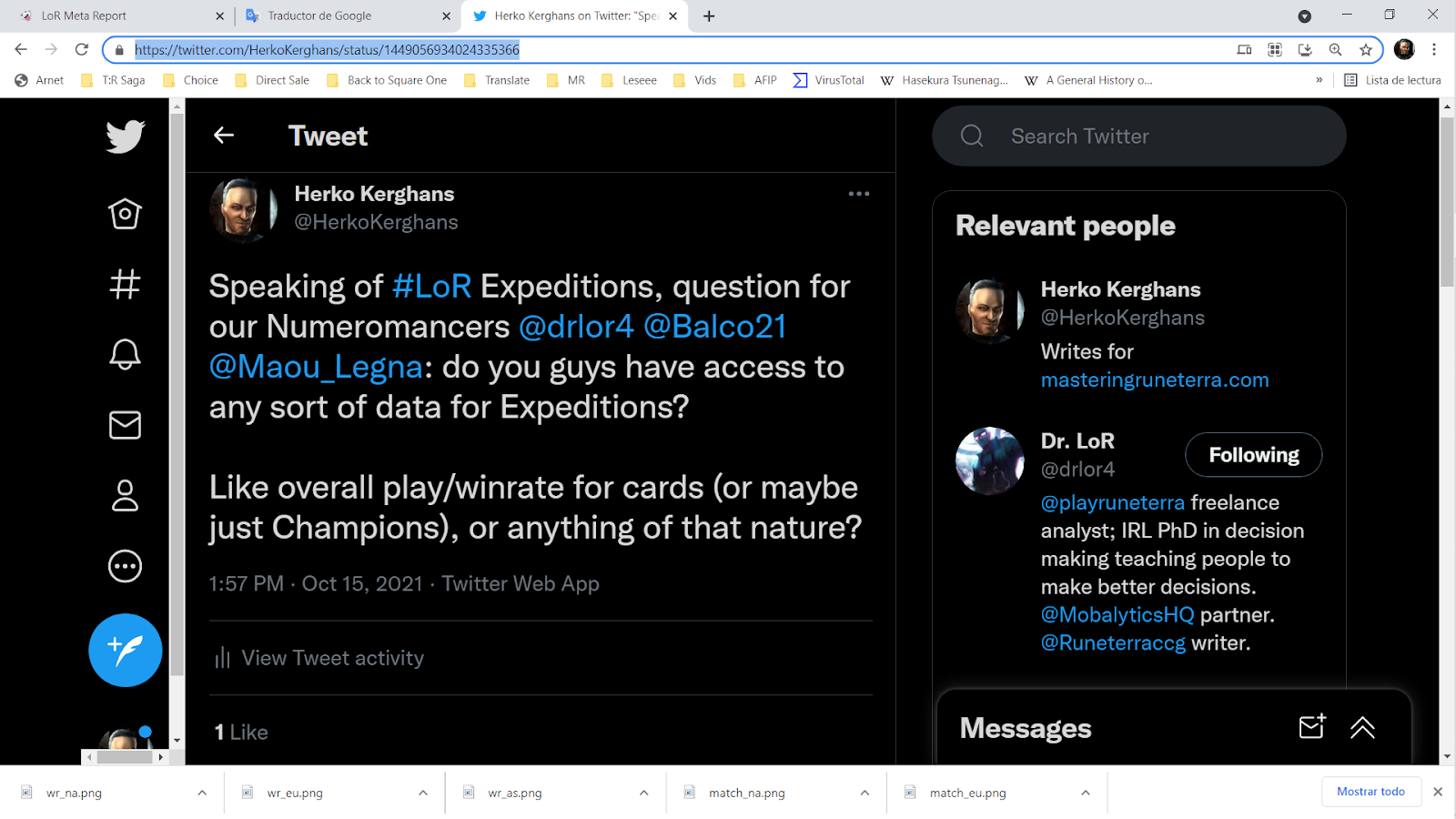Close the LoR Meta Report tab

coord(219,15)
